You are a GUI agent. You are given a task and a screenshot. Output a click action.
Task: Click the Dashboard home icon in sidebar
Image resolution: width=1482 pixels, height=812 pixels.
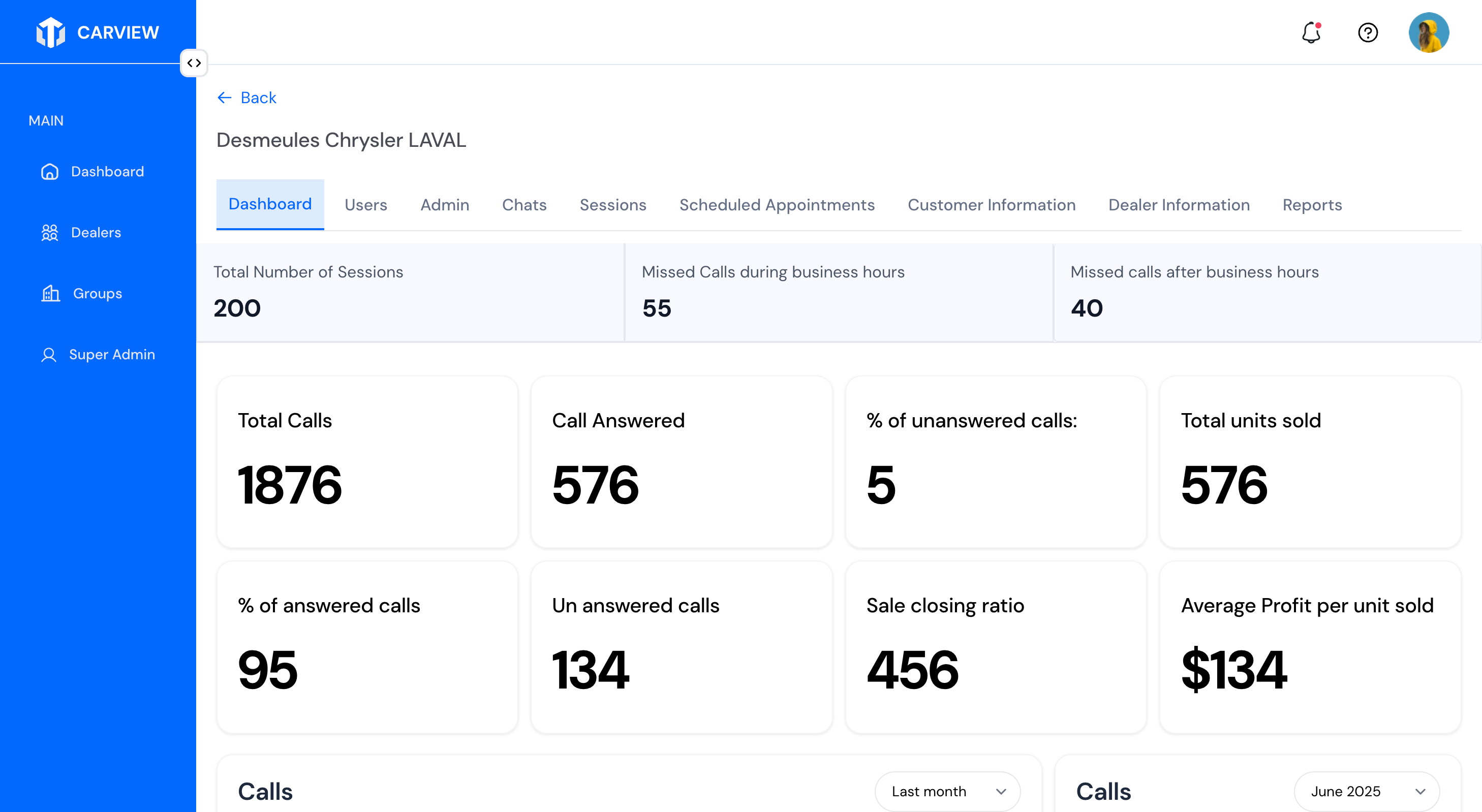click(x=50, y=172)
